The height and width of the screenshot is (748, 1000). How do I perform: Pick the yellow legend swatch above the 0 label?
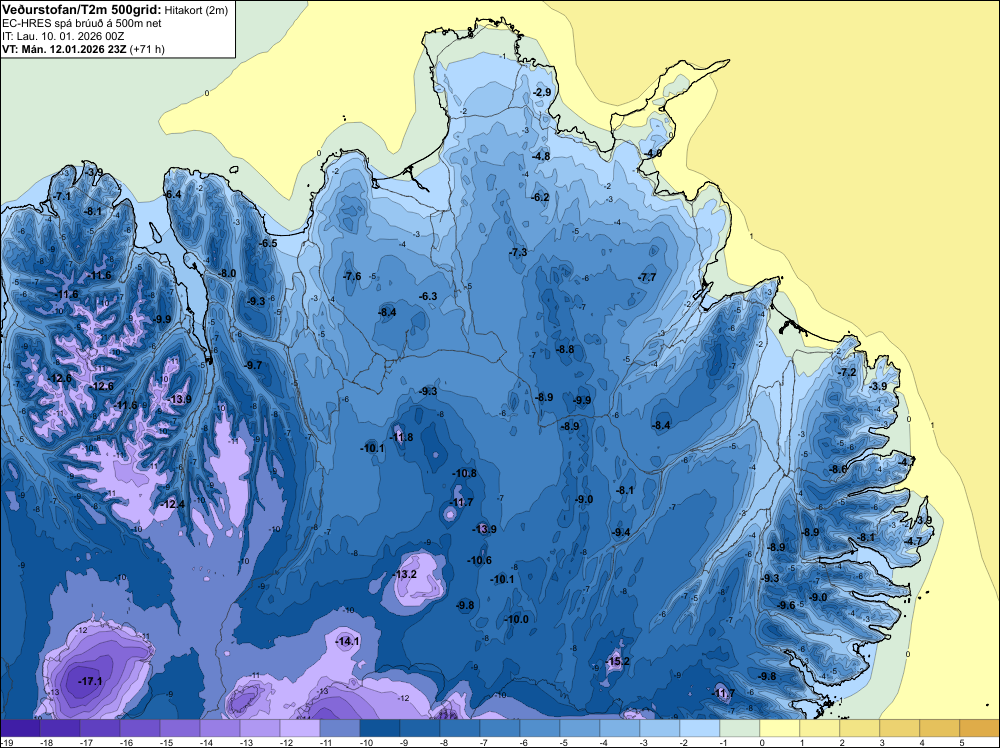[x=780, y=728]
